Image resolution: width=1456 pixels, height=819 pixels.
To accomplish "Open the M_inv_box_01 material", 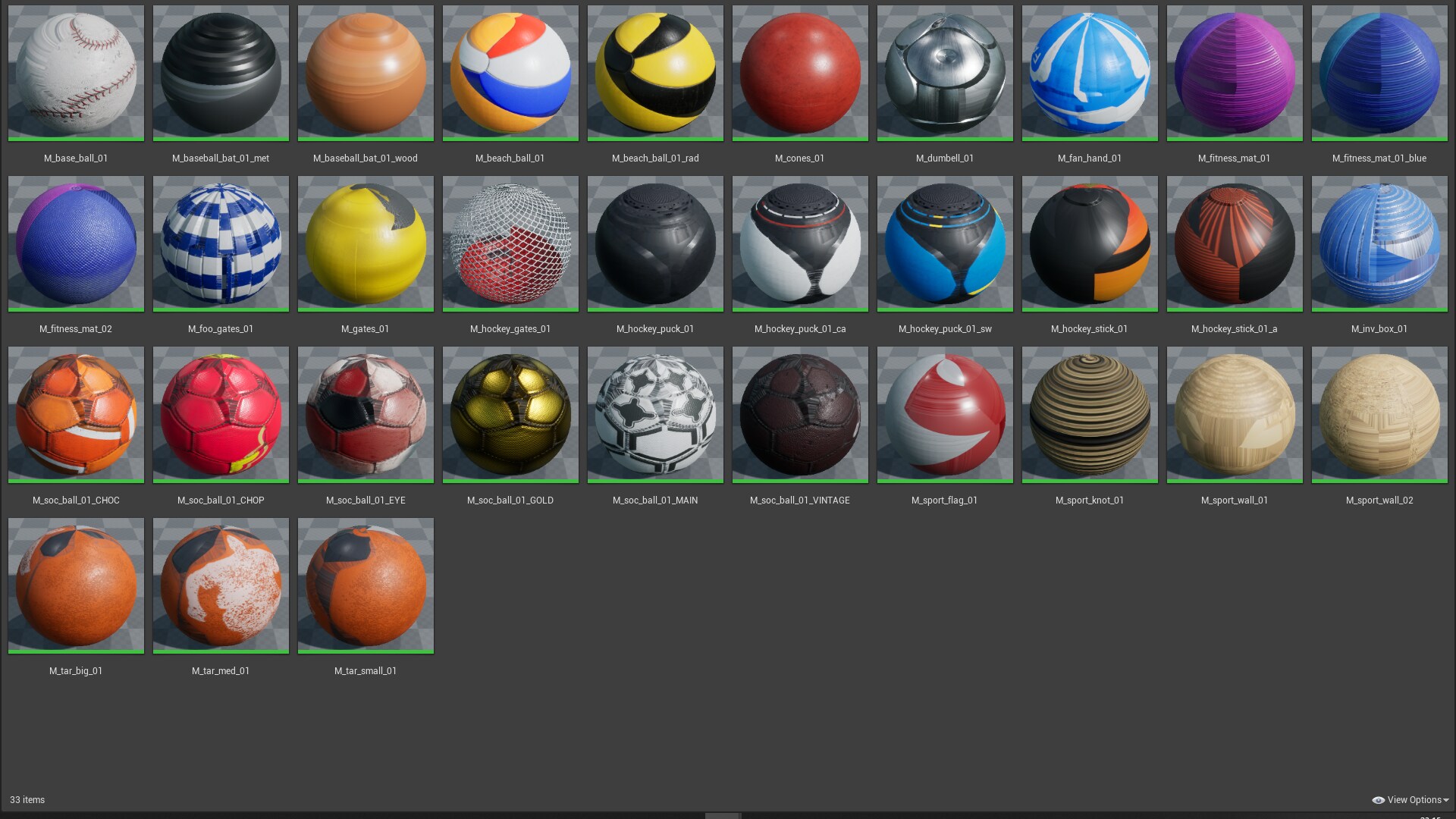I will pyautogui.click(x=1379, y=243).
